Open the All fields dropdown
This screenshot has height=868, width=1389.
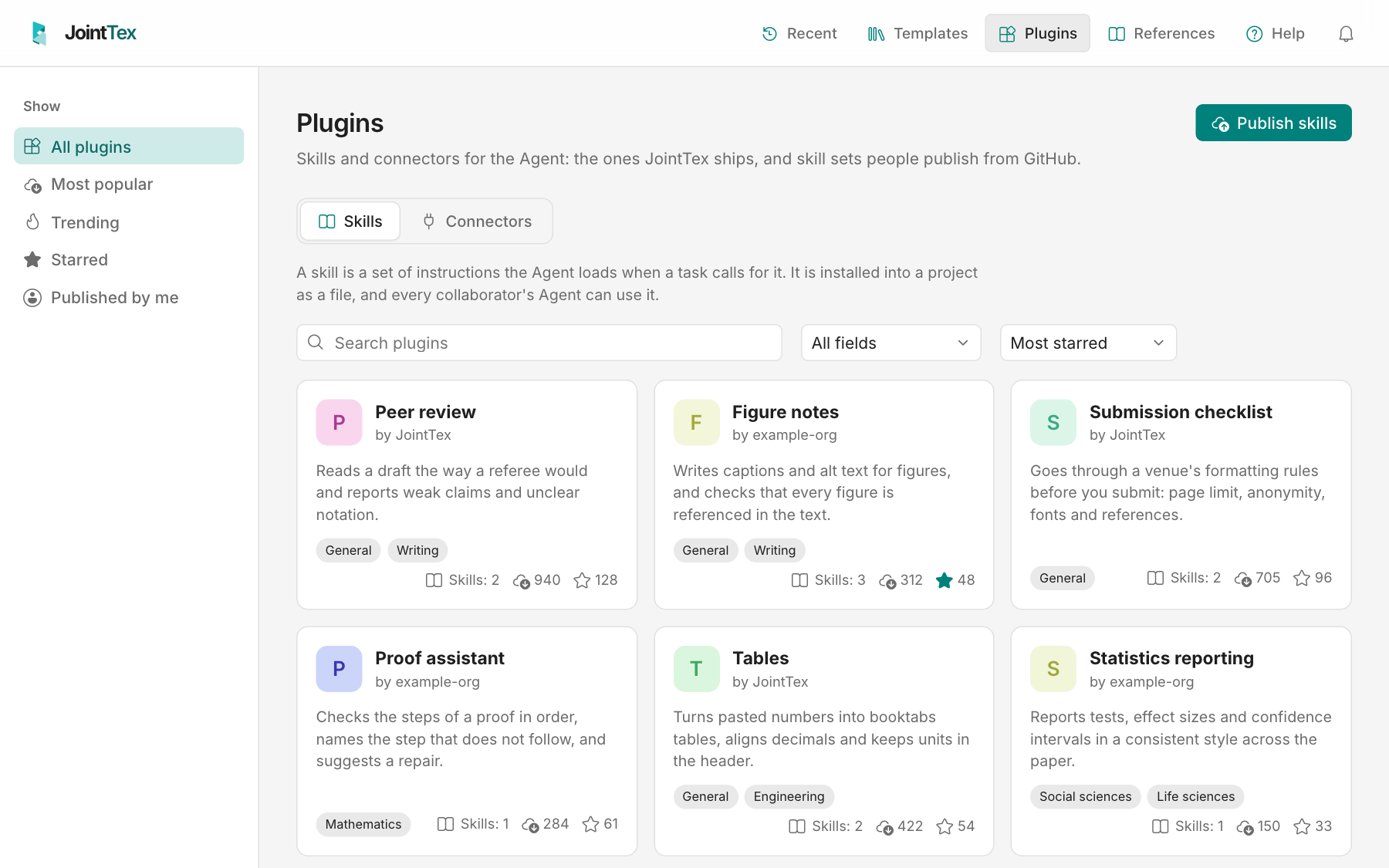pyautogui.click(x=891, y=343)
